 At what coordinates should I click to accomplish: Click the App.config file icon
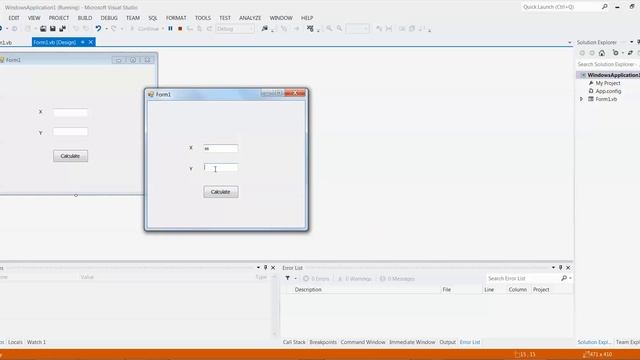coord(591,91)
